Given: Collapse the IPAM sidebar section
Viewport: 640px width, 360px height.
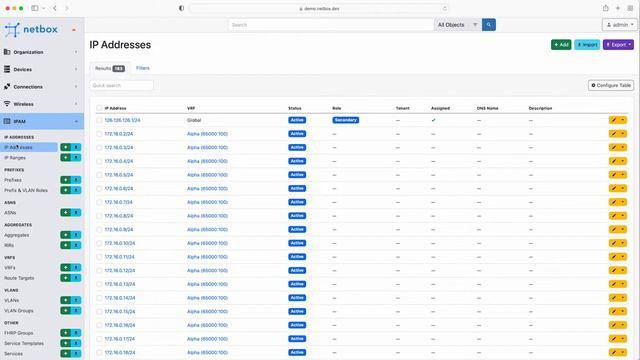Looking at the screenshot, I should coord(42,121).
